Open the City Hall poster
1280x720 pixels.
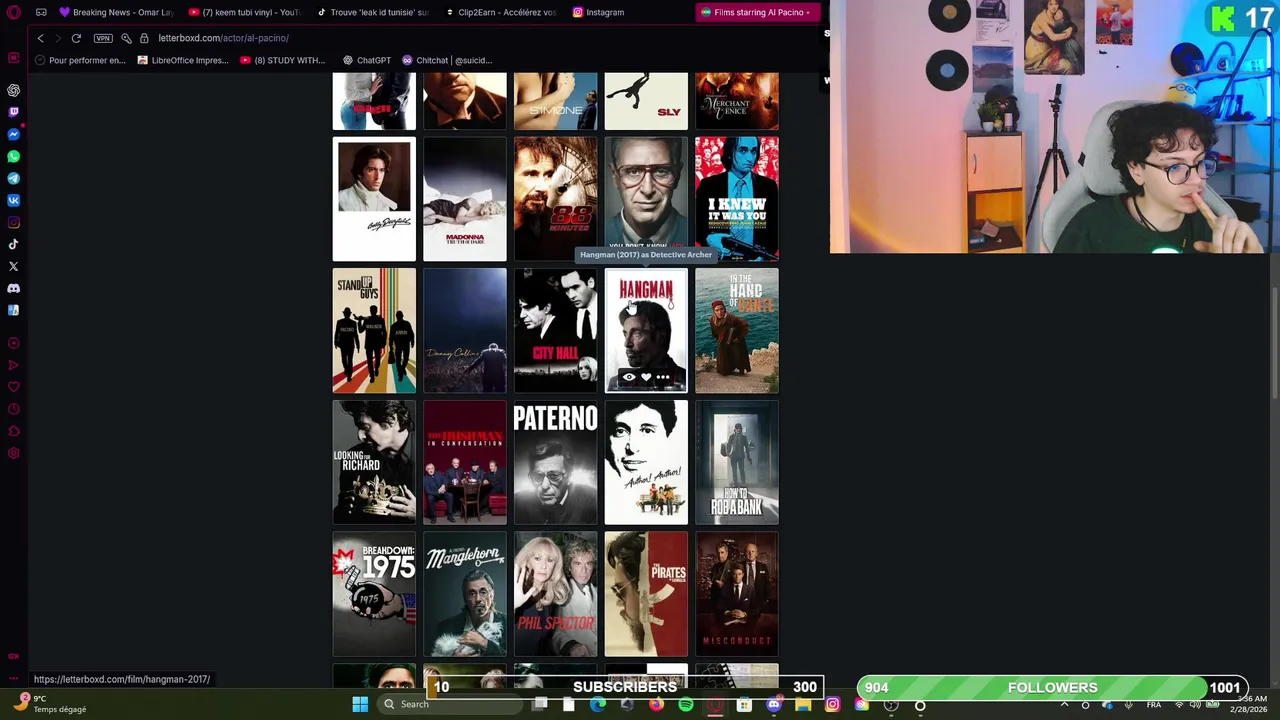click(x=555, y=330)
